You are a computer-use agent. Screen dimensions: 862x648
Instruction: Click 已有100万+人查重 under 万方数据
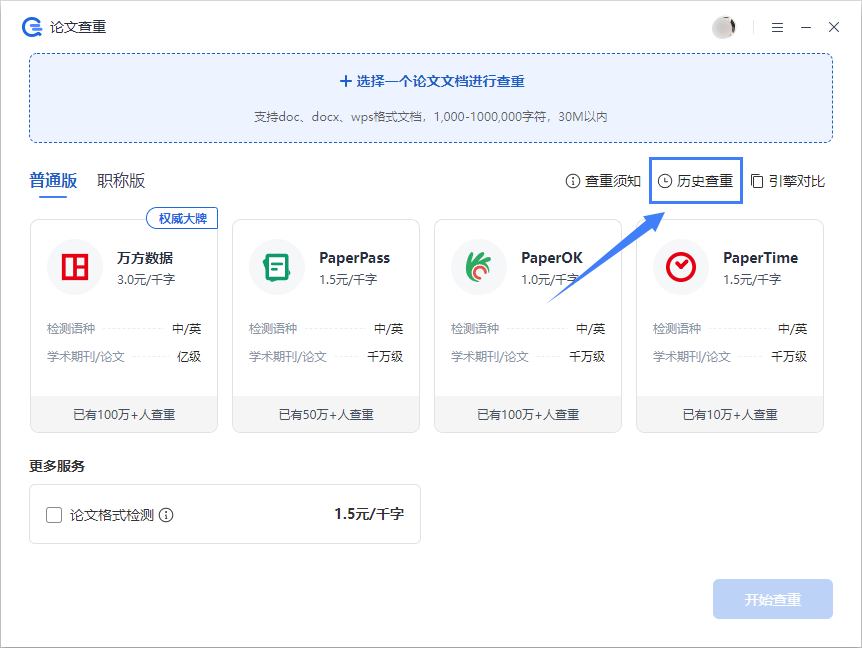pyautogui.click(x=124, y=414)
